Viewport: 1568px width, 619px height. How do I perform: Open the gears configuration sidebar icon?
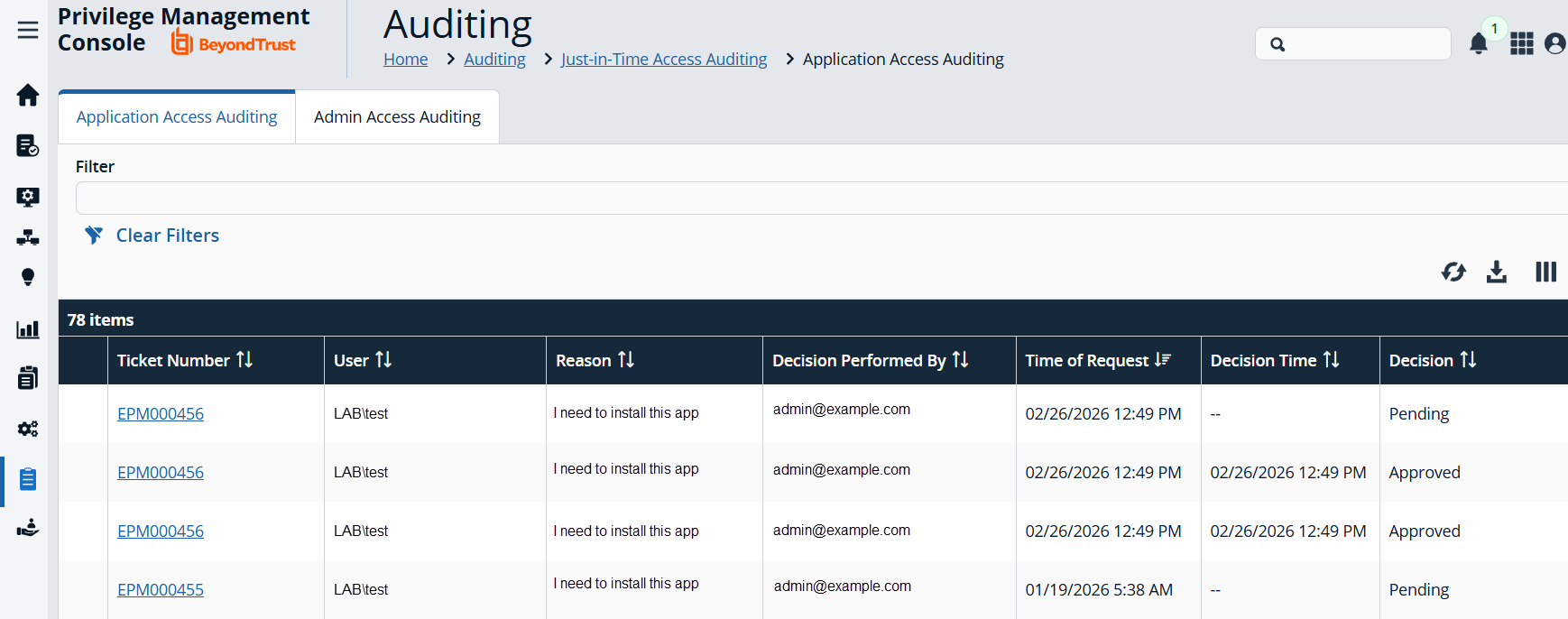[28, 429]
